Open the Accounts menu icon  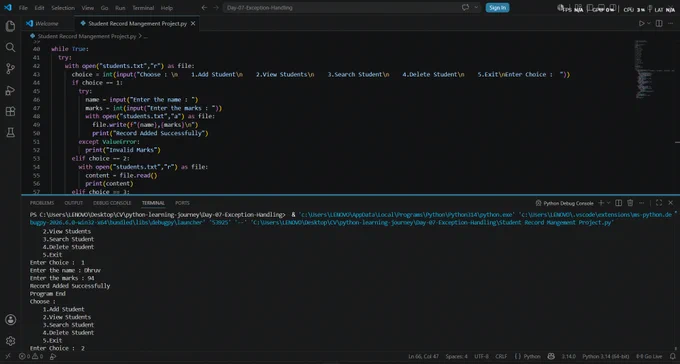10,320
